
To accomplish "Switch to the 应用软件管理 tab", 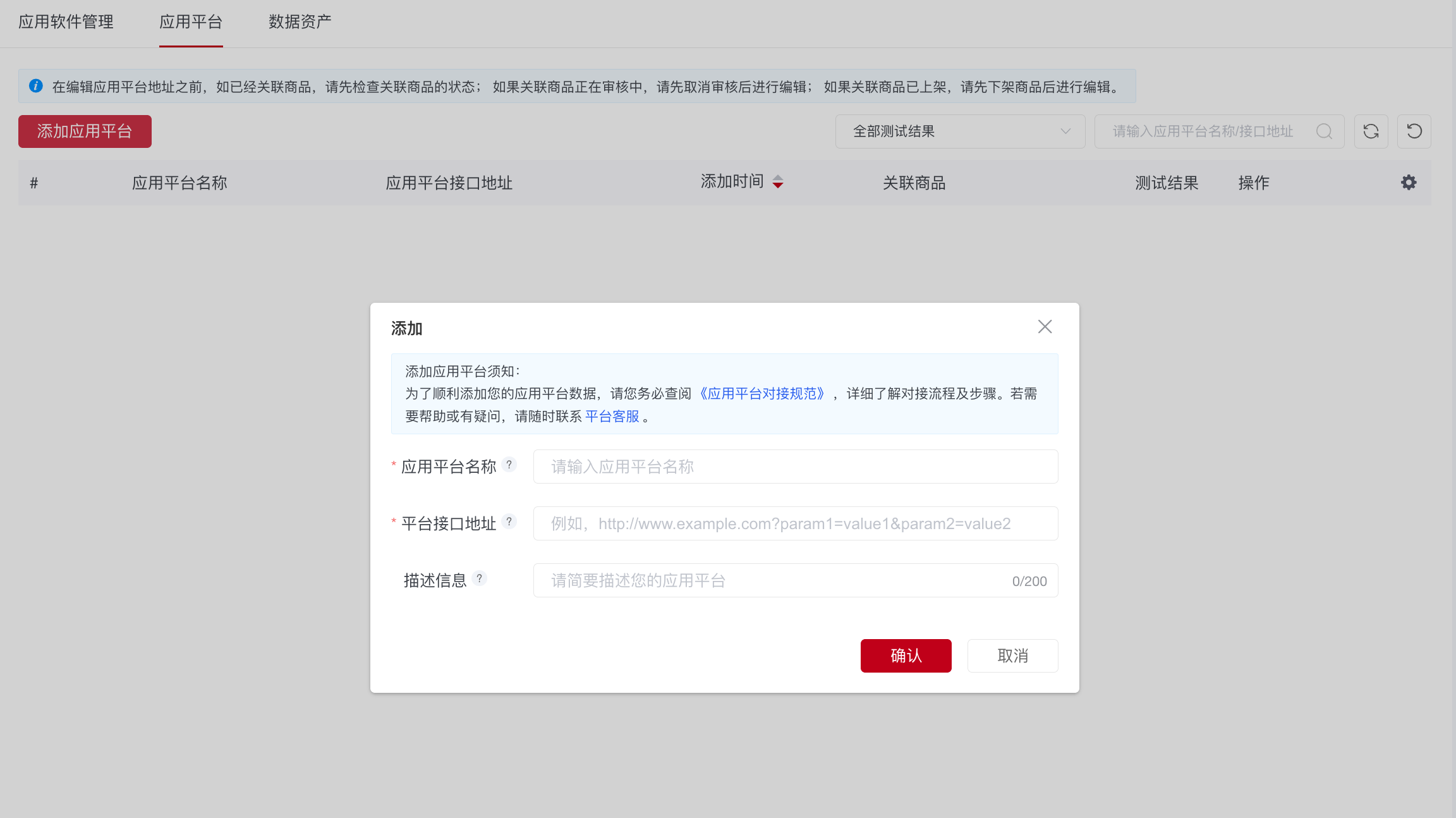I will [x=66, y=22].
